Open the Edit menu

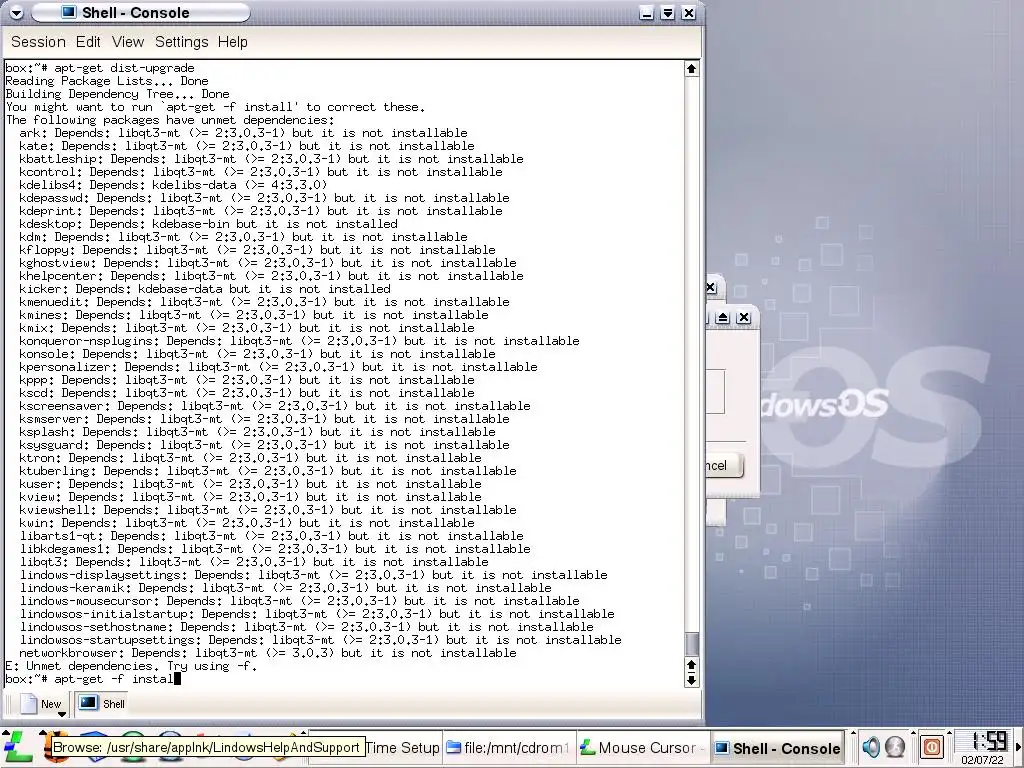click(x=88, y=42)
